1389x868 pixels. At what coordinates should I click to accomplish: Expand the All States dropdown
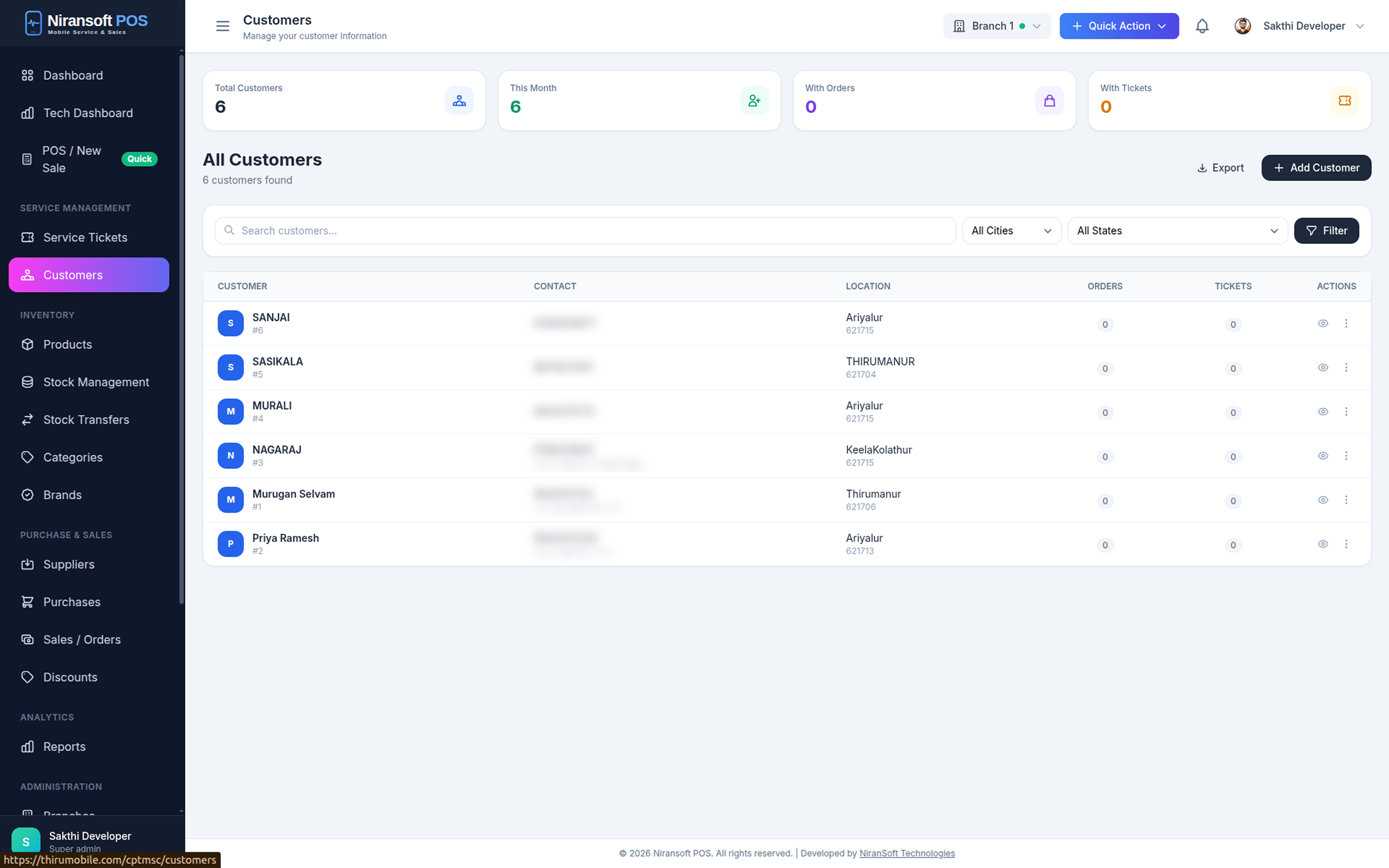click(x=1177, y=231)
